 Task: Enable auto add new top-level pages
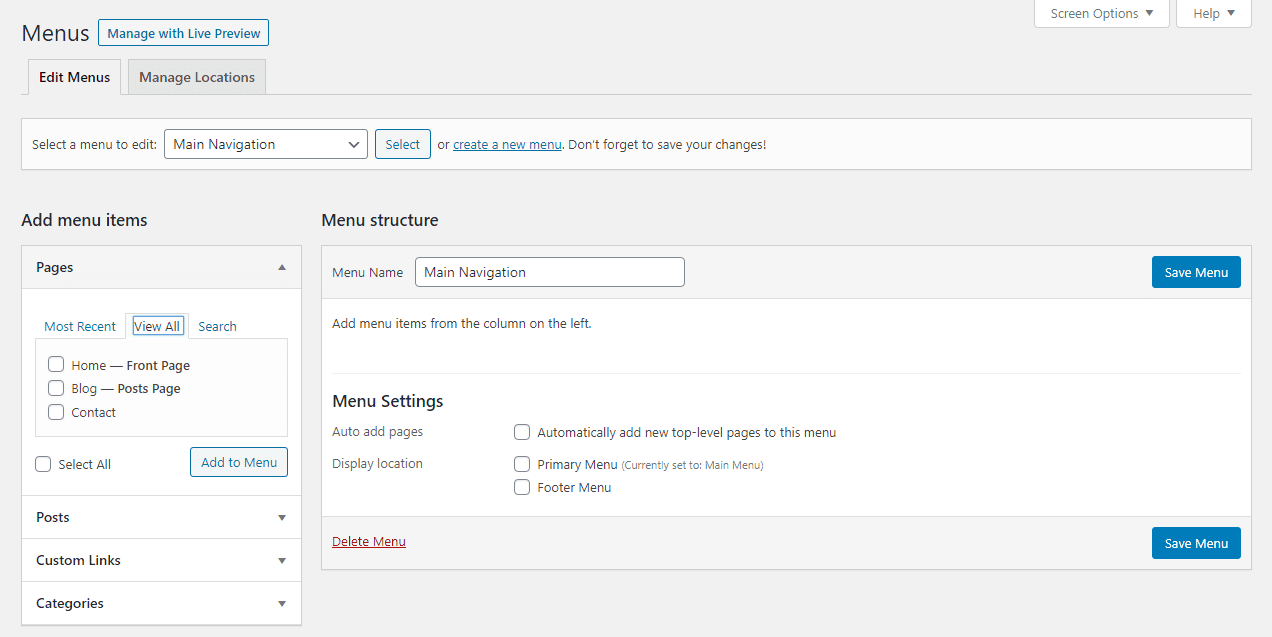[x=522, y=432]
